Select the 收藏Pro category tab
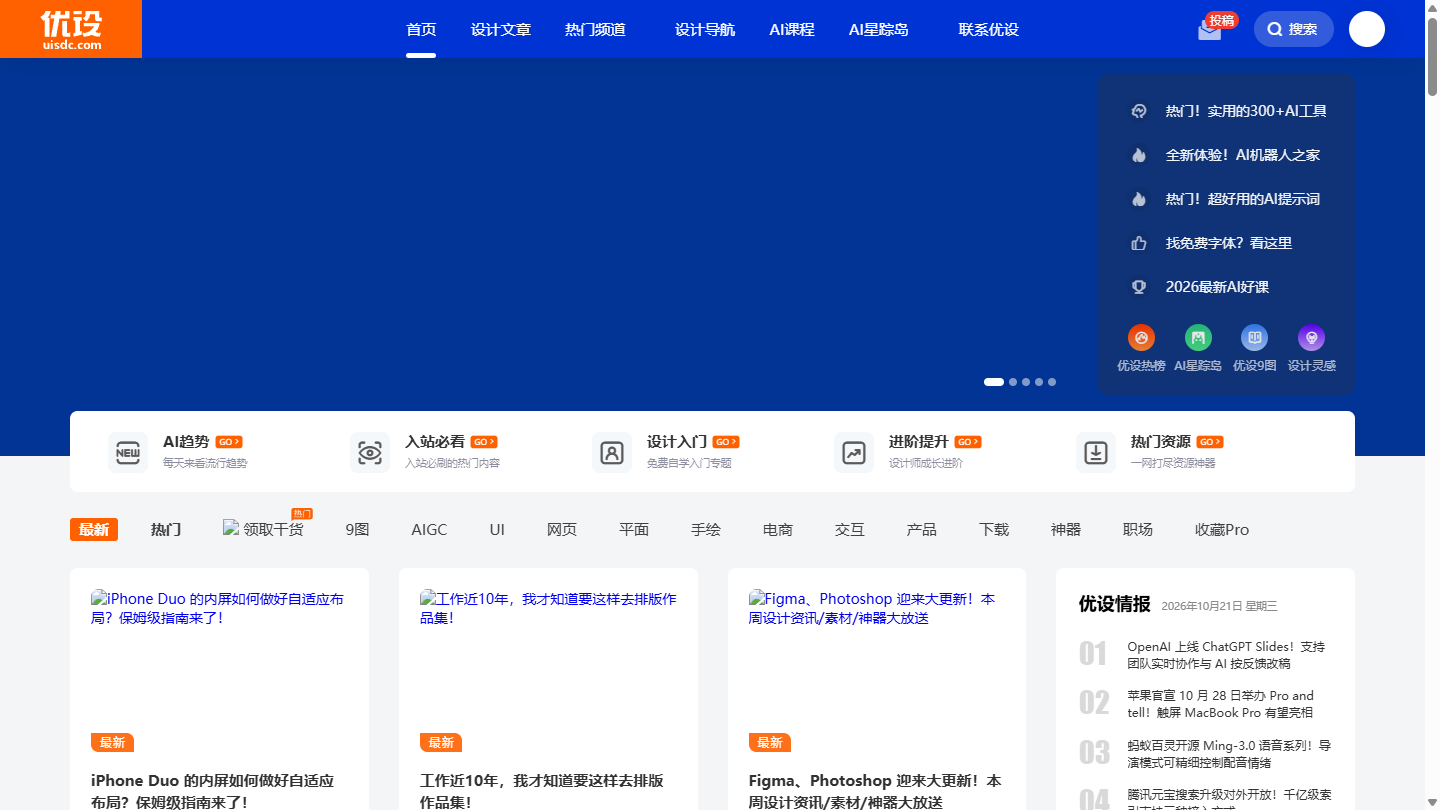The image size is (1440, 810). 1222,529
